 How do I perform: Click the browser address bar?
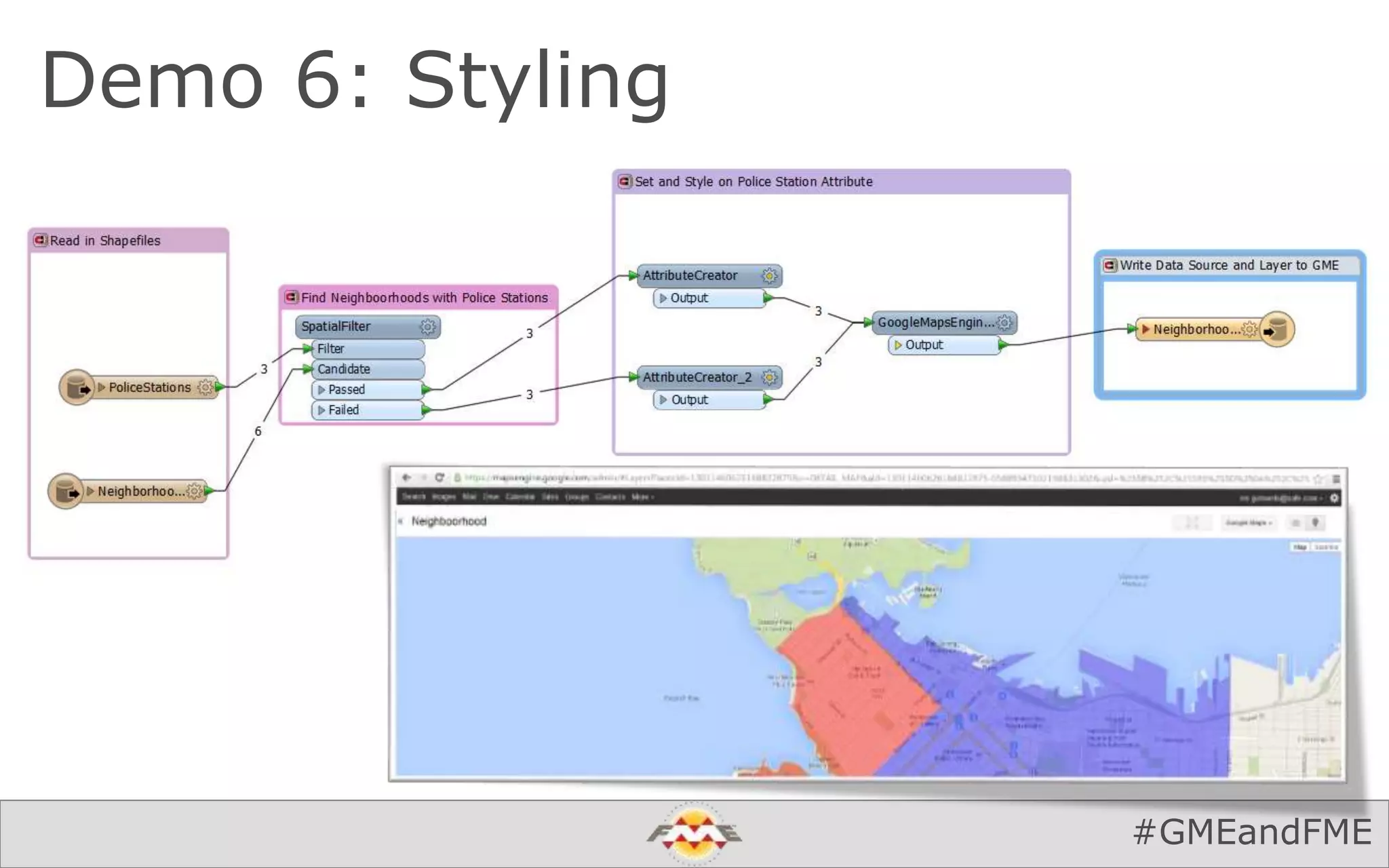[885, 478]
